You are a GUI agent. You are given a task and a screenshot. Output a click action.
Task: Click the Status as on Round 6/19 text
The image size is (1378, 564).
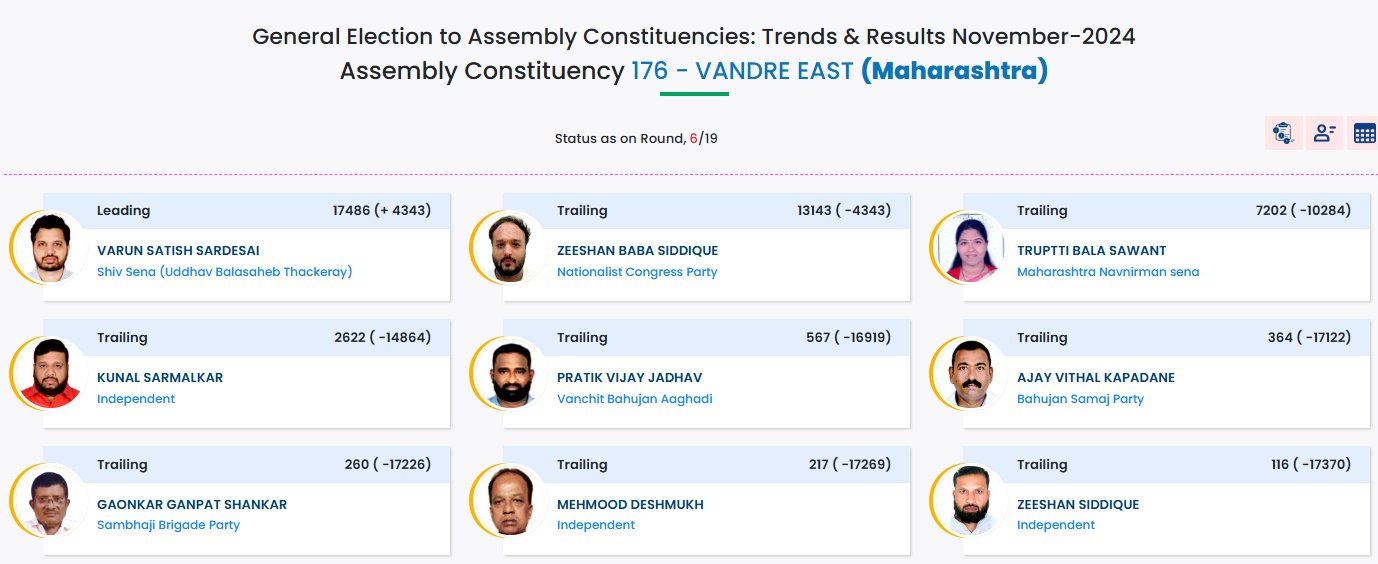tap(636, 139)
